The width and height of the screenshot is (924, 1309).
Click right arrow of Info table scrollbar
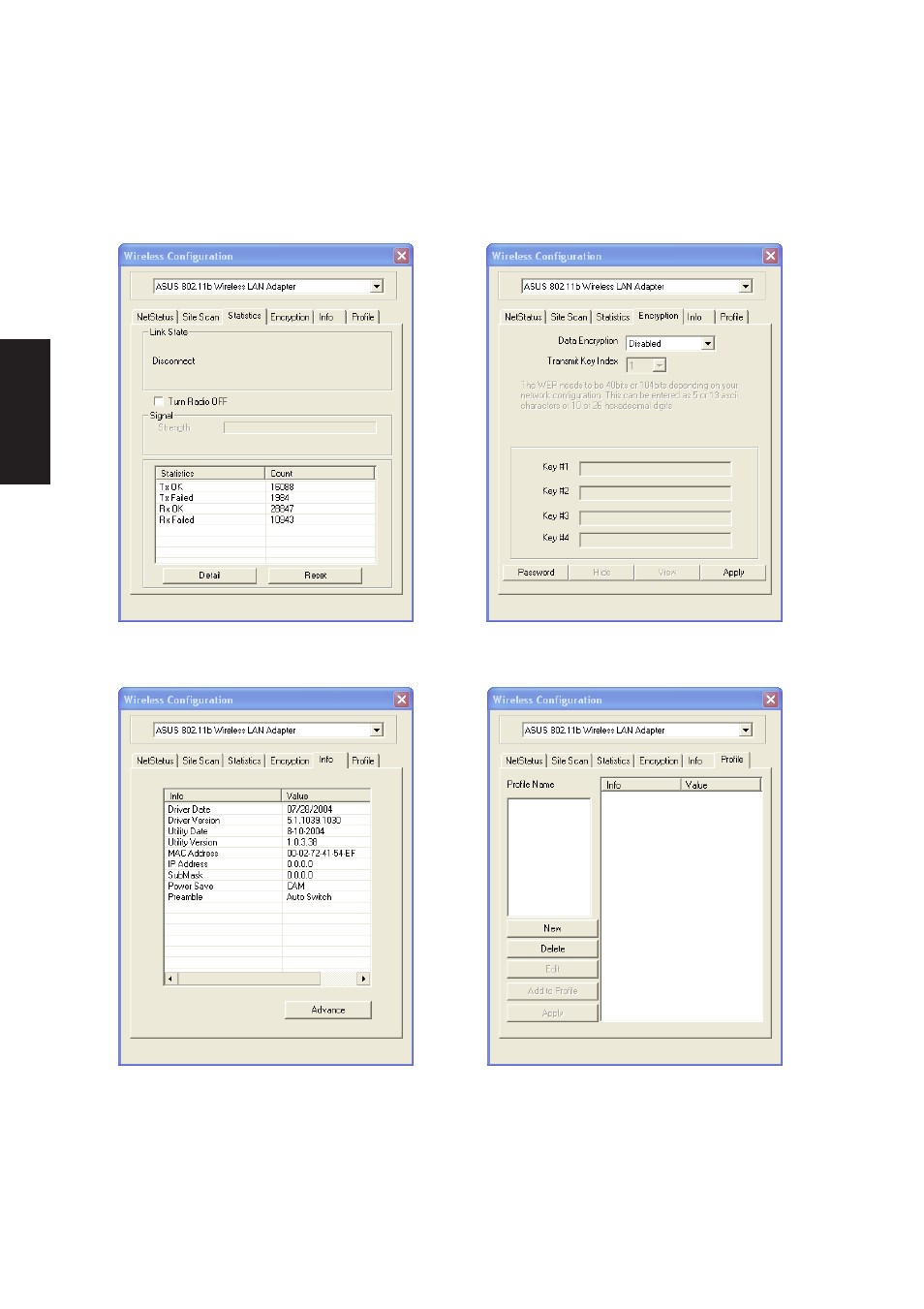coord(364,979)
